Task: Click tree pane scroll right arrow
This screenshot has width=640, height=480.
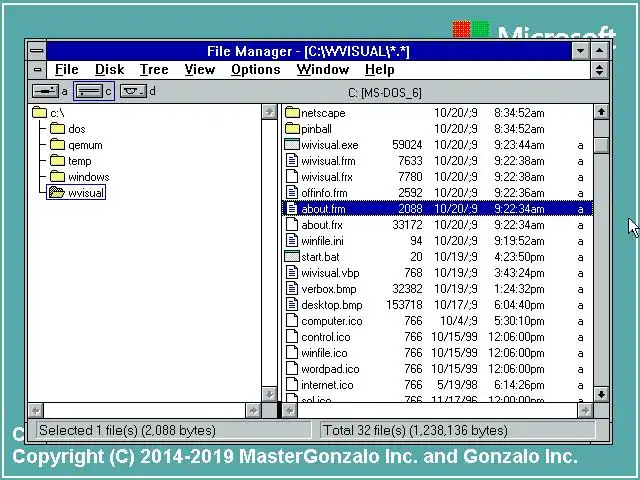Action: (x=253, y=410)
